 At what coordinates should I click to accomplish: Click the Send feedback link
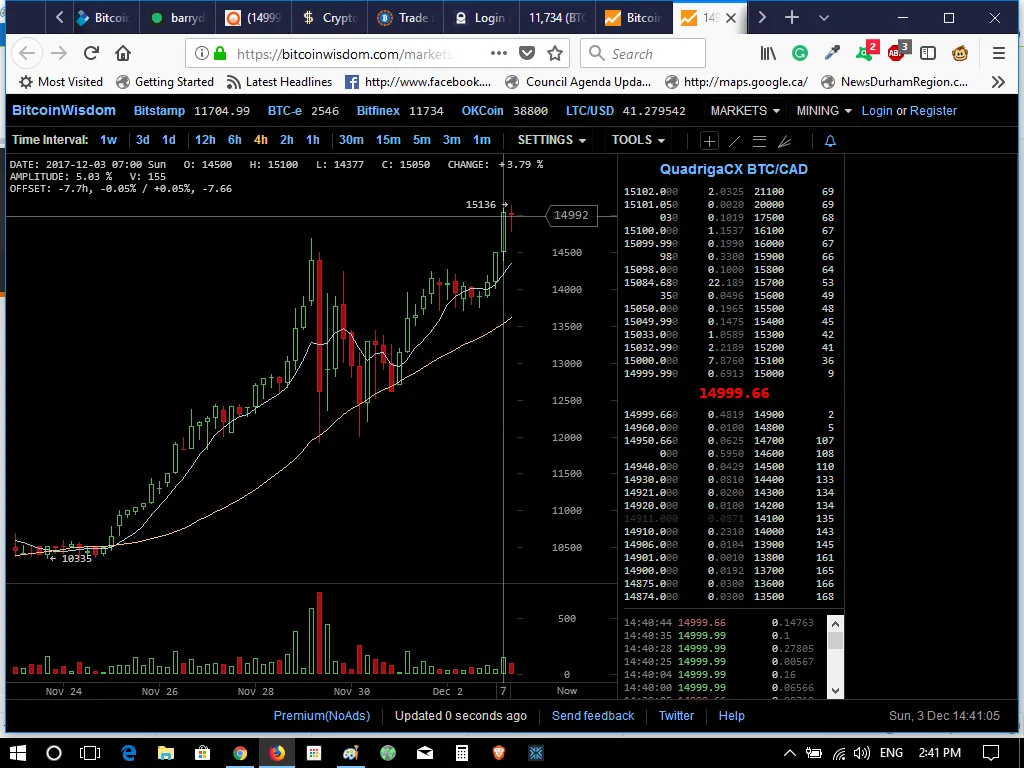click(593, 716)
